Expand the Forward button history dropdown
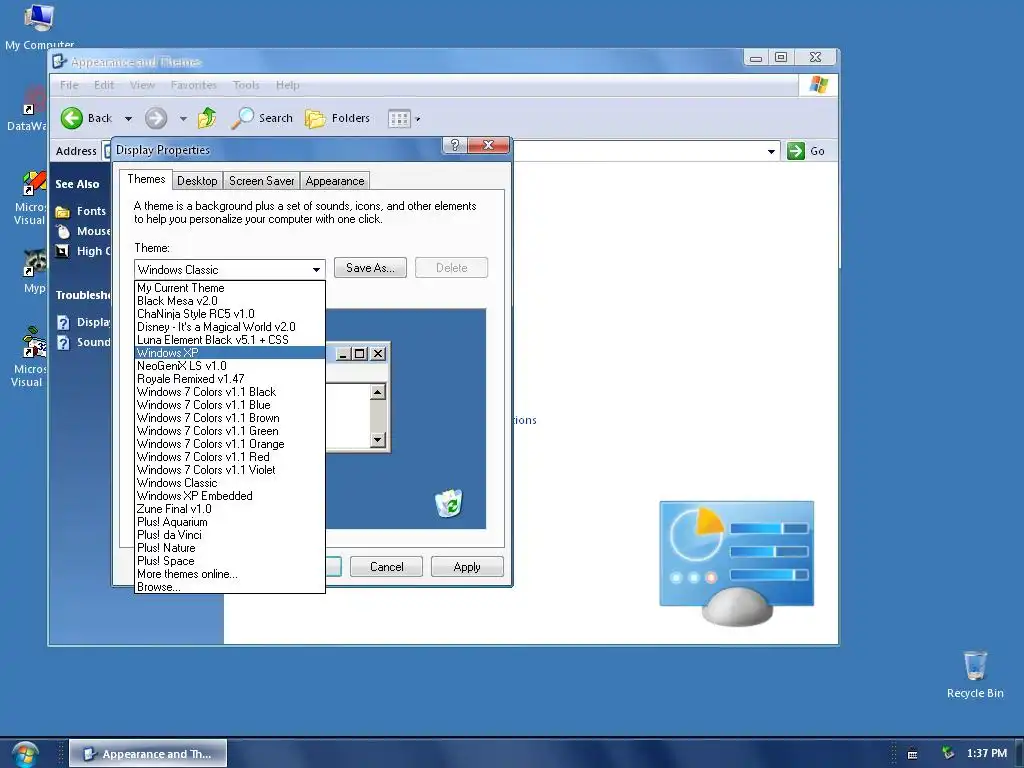The image size is (1024, 768). 184,119
